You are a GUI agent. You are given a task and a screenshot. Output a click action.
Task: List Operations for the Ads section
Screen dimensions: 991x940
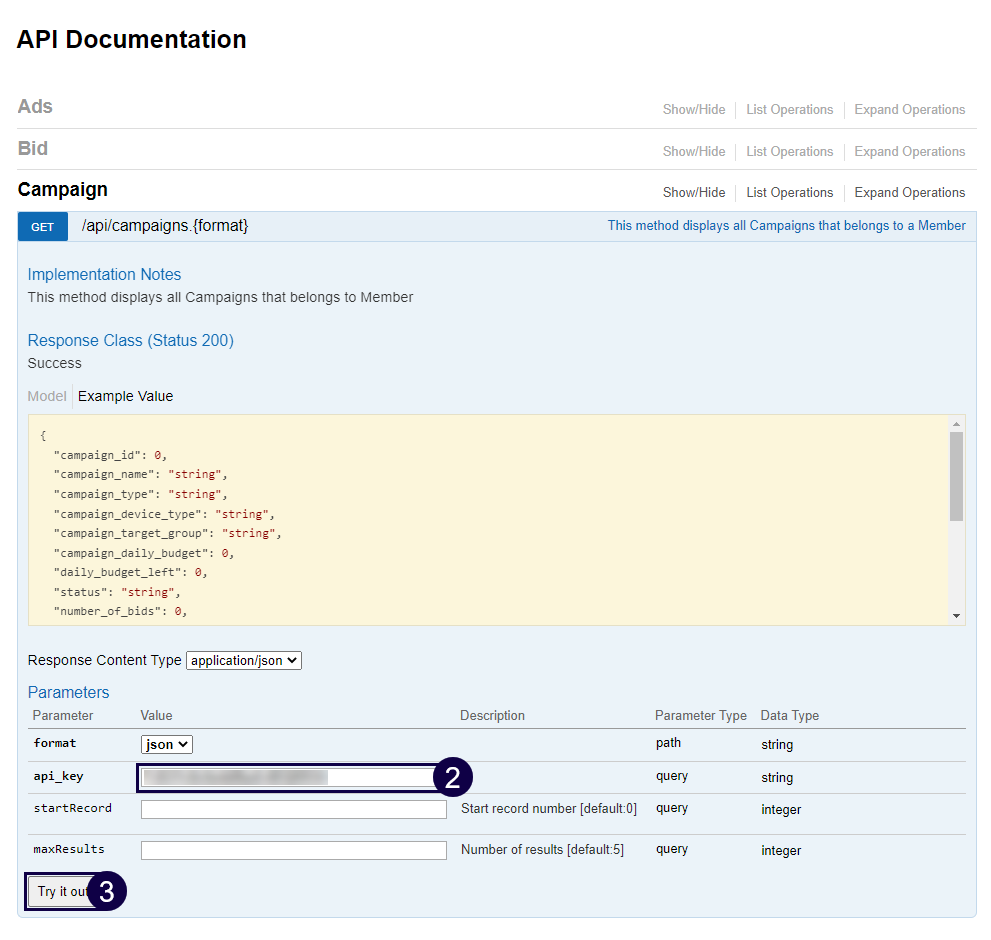click(789, 110)
